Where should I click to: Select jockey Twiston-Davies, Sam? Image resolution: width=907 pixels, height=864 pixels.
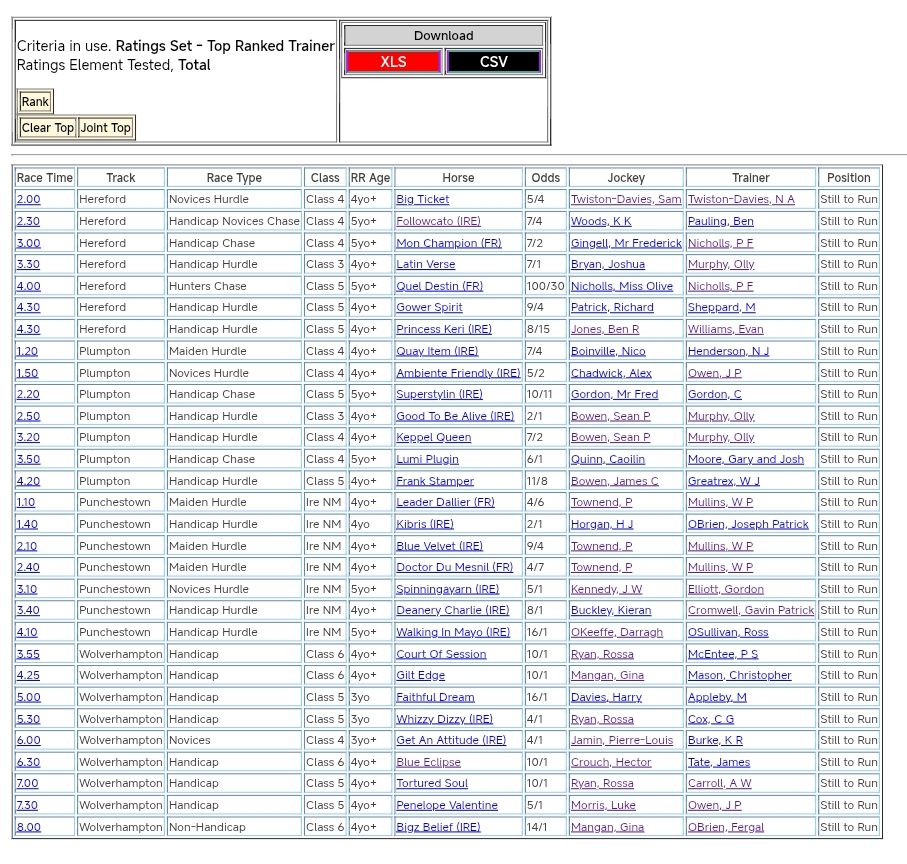(626, 200)
